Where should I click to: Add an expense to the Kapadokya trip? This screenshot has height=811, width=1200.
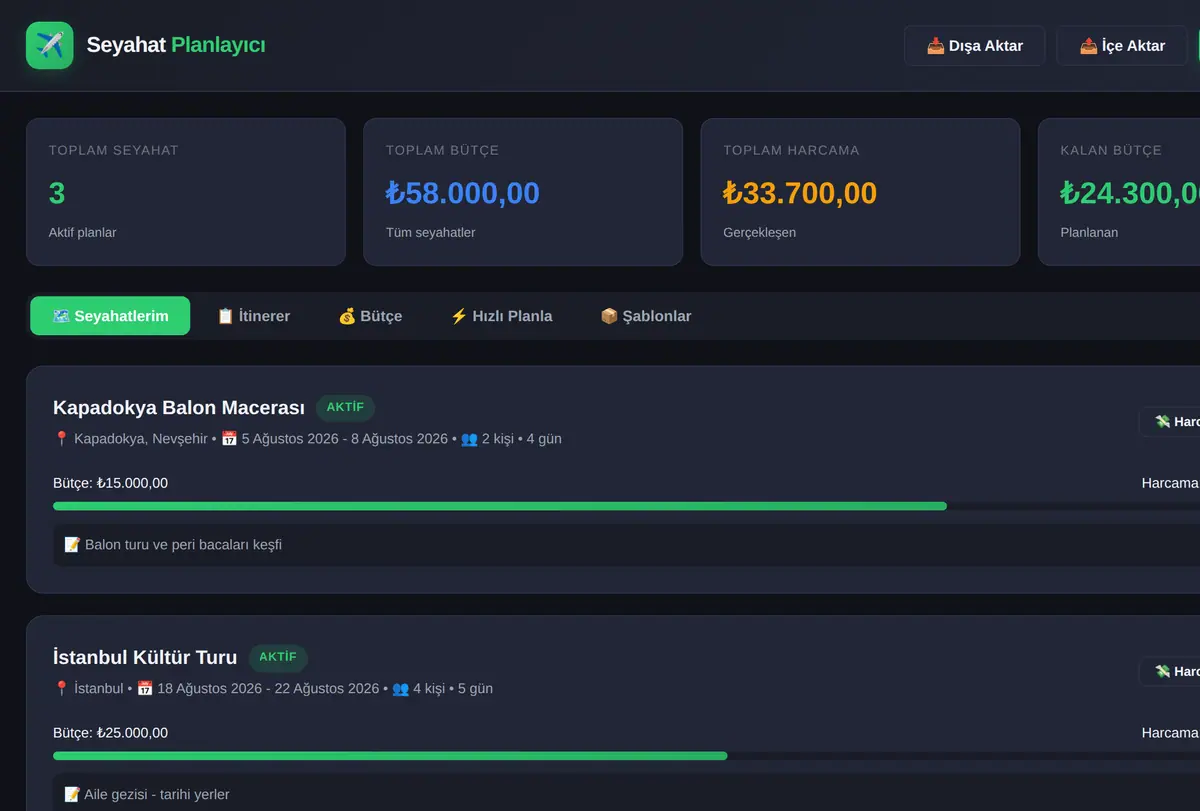pos(1170,422)
